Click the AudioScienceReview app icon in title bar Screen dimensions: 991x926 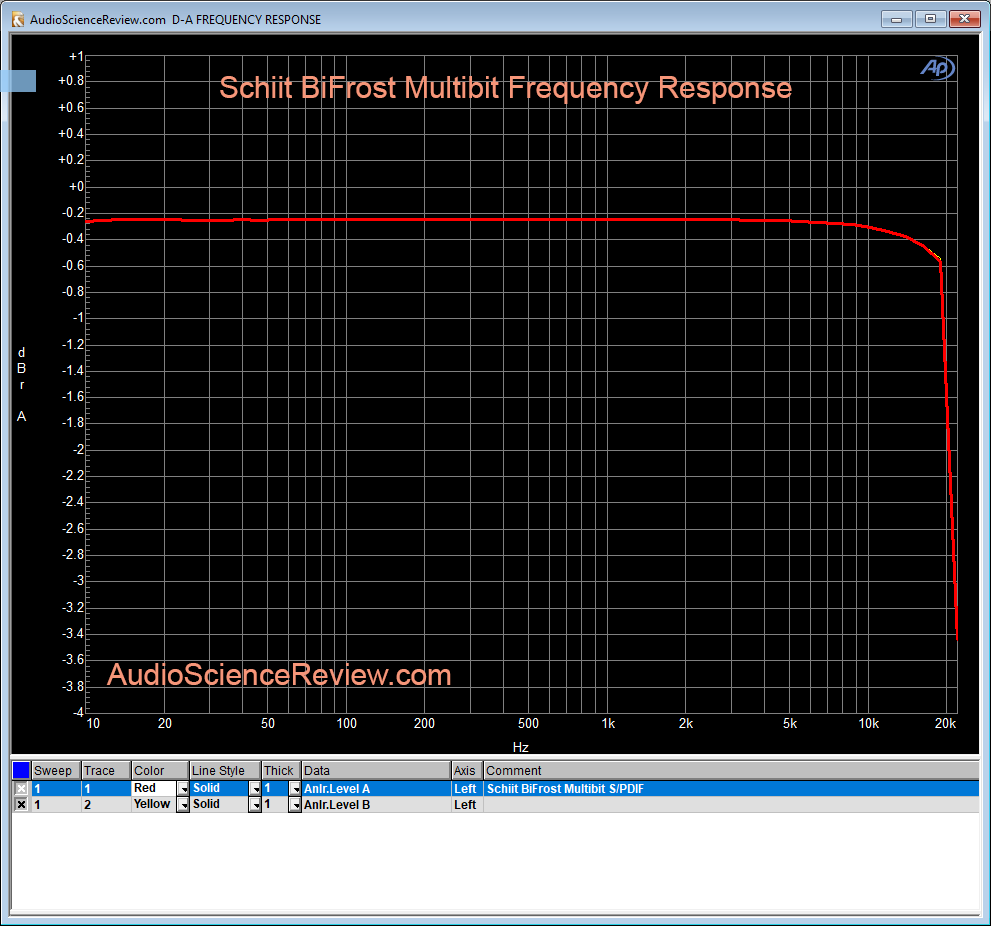point(18,20)
